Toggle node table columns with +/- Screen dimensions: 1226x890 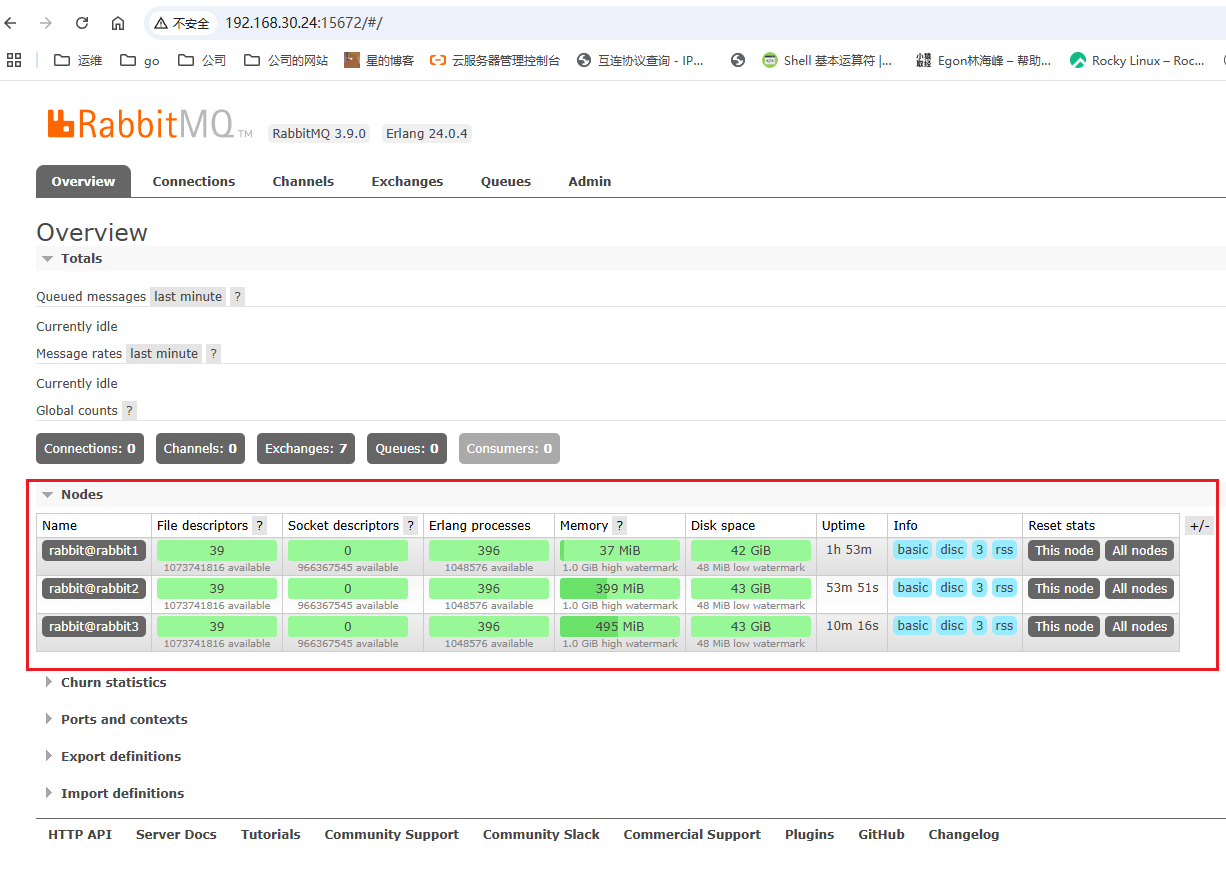[x=1199, y=526]
